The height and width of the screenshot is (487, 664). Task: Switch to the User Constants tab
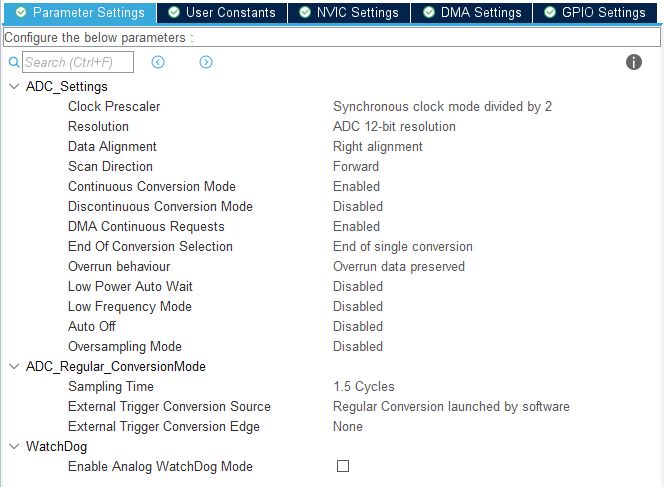(230, 13)
